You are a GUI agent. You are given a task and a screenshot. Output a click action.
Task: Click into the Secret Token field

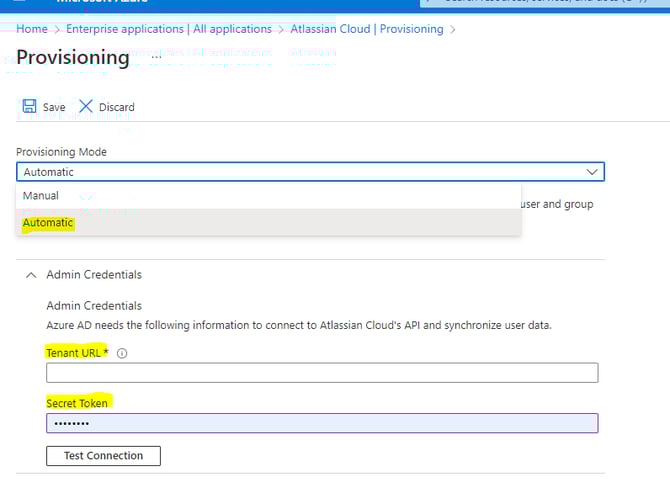322,423
